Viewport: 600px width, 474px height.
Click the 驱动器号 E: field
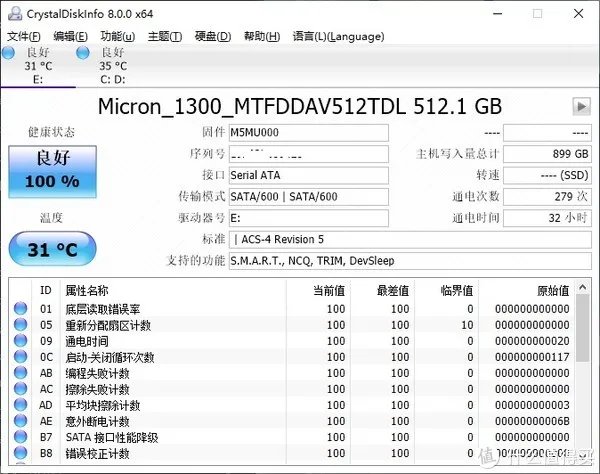coord(308,218)
